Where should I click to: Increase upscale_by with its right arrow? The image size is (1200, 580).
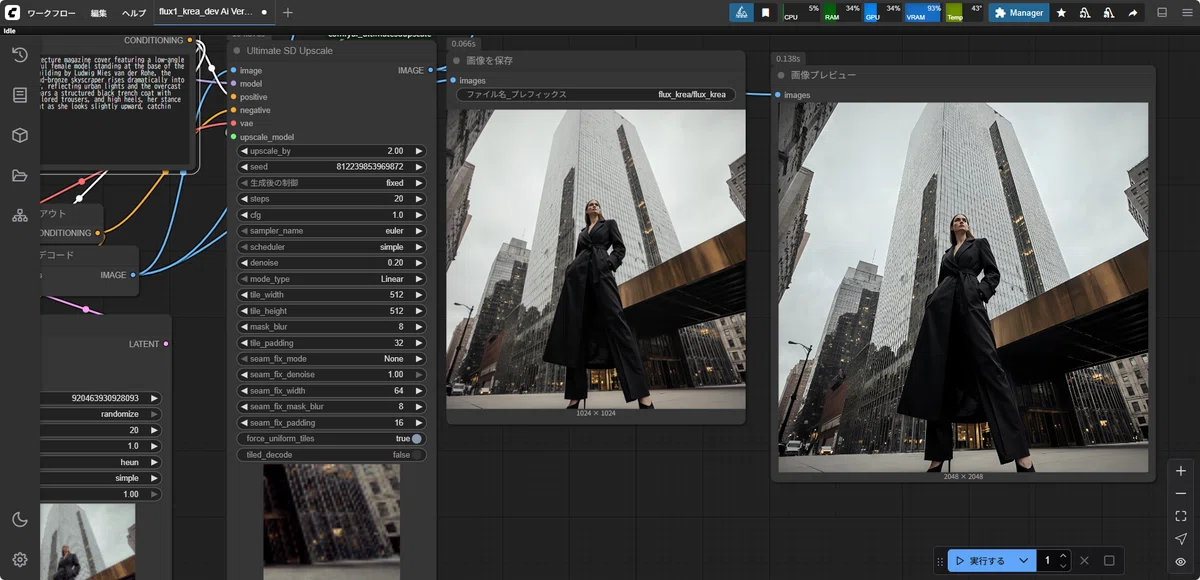point(420,151)
